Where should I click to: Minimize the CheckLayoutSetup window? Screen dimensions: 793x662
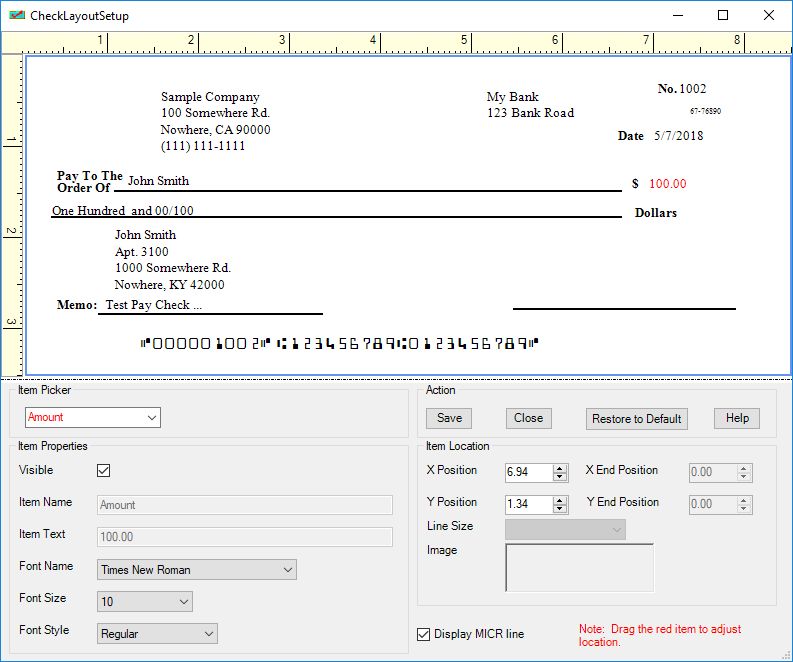(x=678, y=15)
